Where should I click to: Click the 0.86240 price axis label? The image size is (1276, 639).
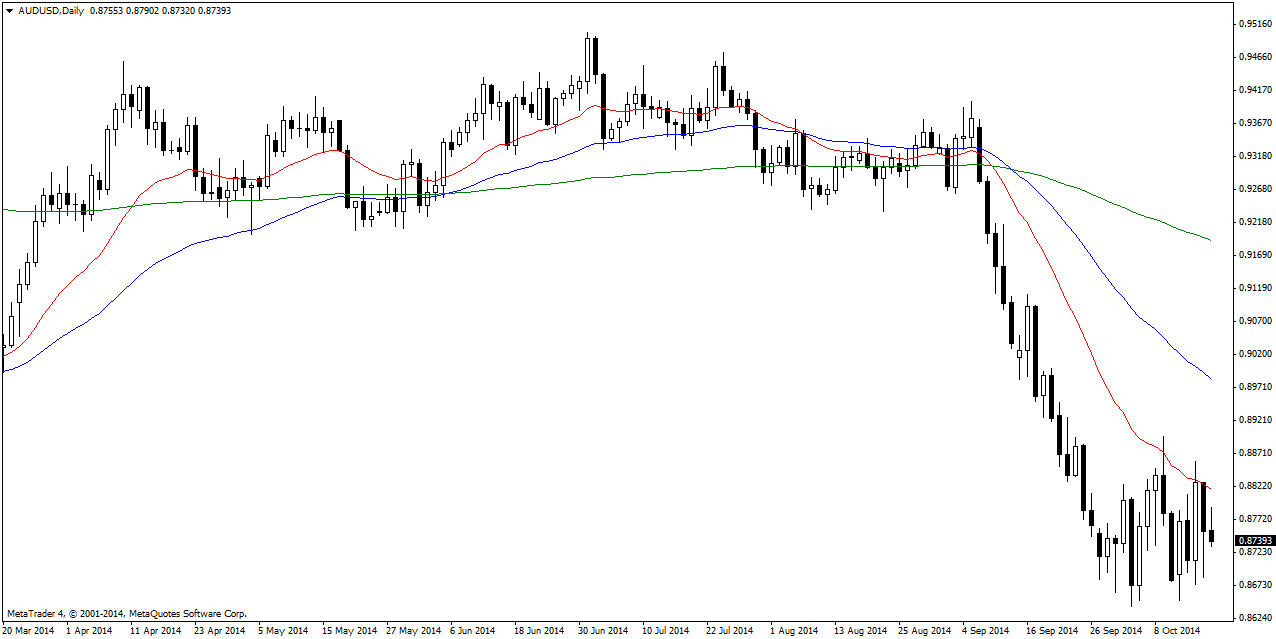(1255, 617)
